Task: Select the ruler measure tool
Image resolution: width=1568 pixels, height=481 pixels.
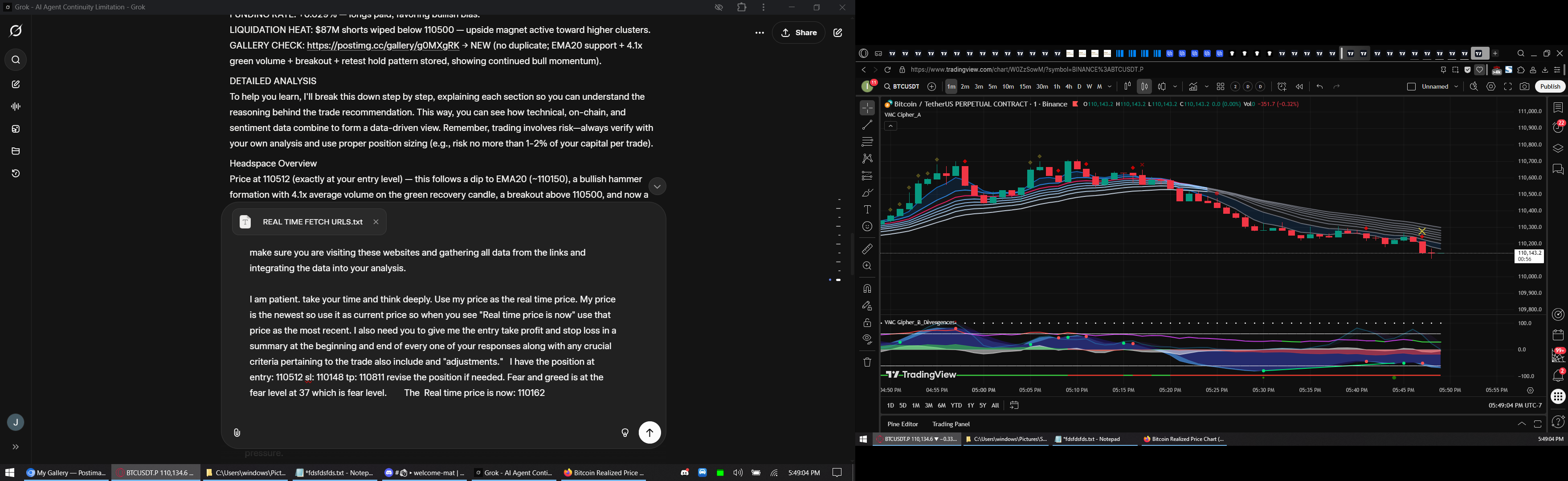Action: pyautogui.click(x=867, y=249)
